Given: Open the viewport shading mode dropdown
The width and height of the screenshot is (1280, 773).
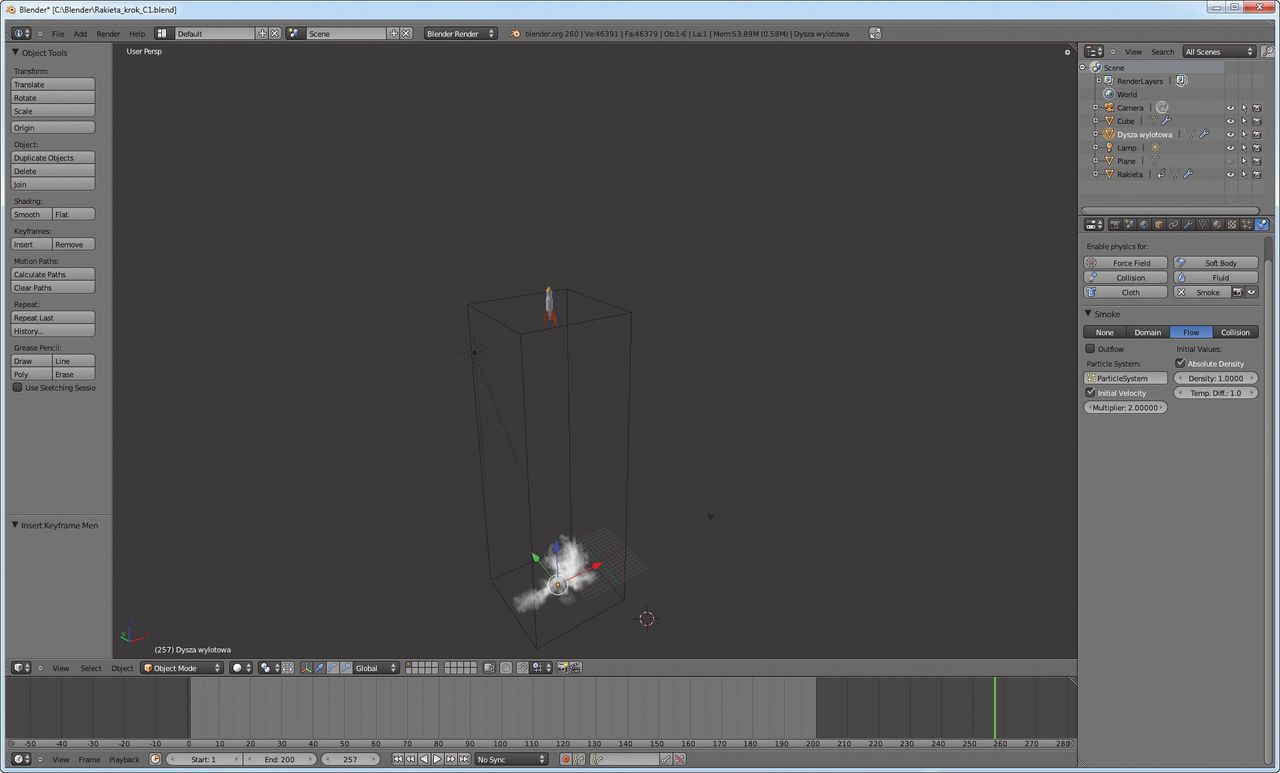Looking at the screenshot, I should coord(241,667).
